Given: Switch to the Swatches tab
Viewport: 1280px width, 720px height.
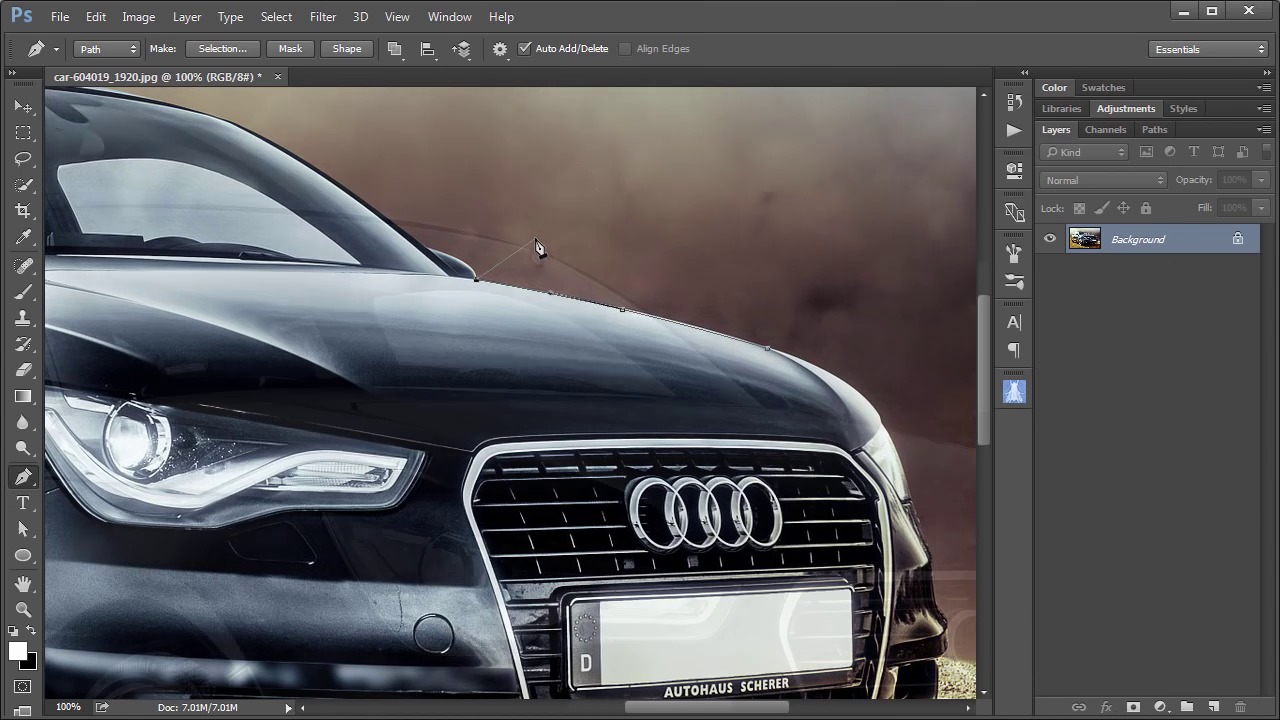Looking at the screenshot, I should (x=1103, y=88).
